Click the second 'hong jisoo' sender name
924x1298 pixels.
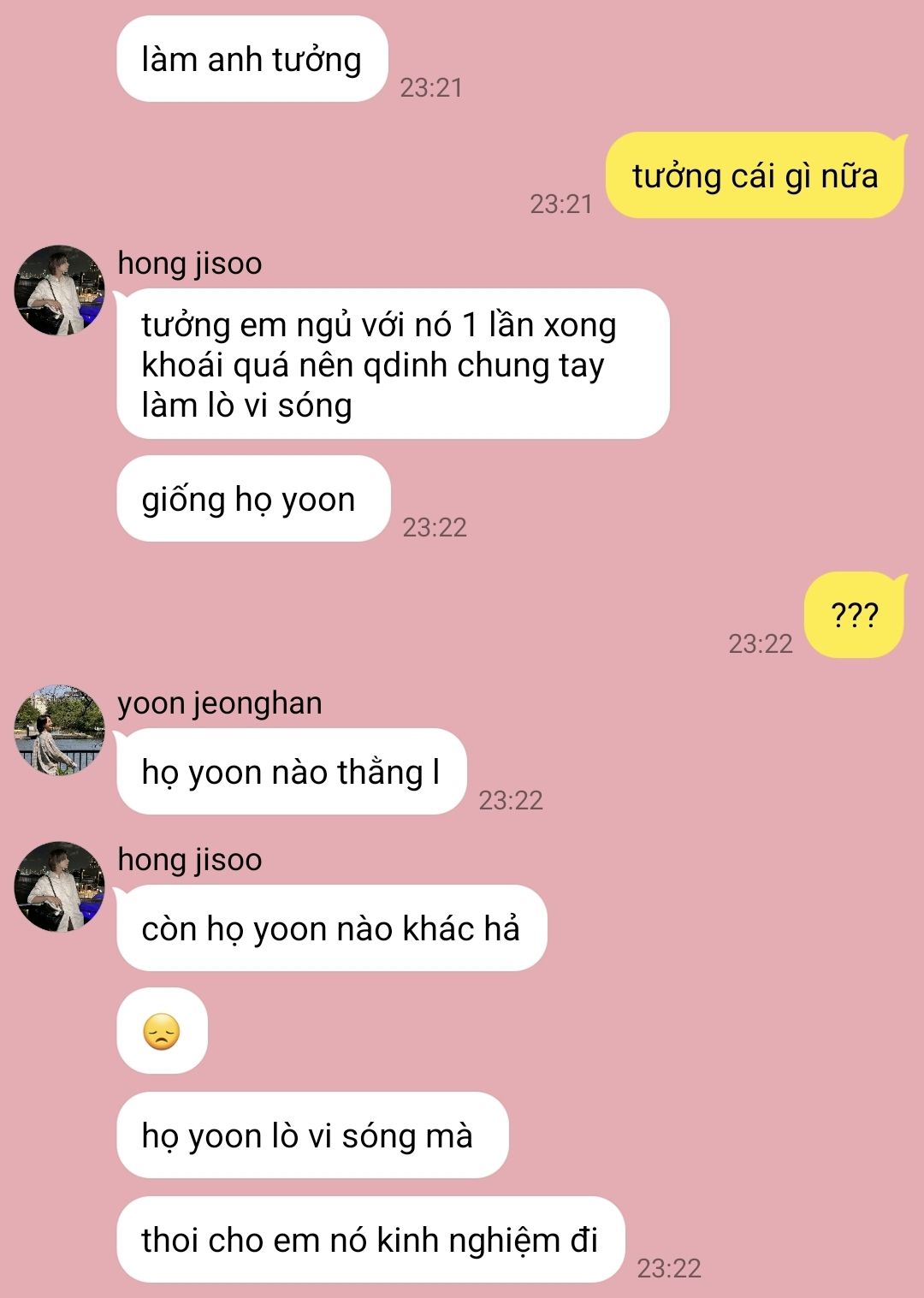[190, 860]
